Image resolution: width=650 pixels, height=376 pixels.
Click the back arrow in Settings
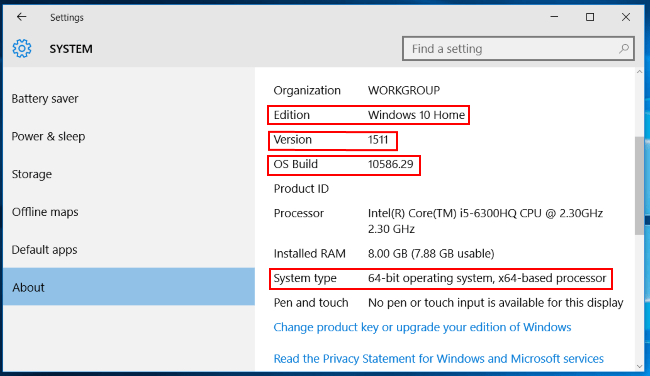22,17
